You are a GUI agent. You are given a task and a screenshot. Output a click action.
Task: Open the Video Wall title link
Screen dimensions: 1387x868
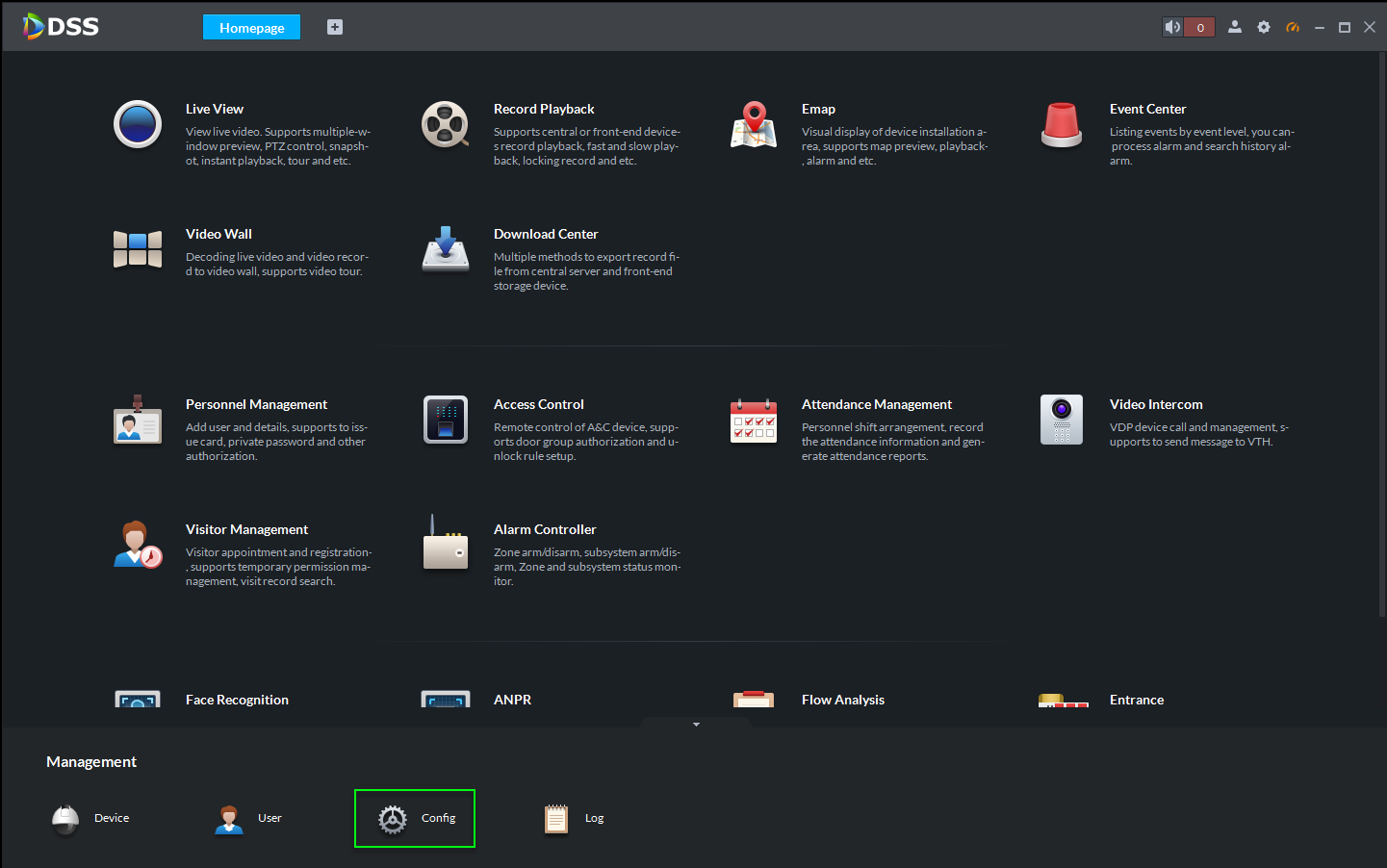point(218,234)
